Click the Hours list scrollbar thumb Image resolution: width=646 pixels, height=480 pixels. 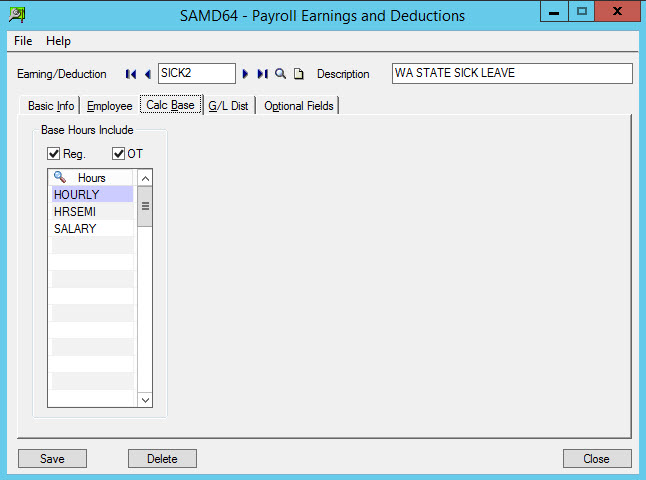pyautogui.click(x=145, y=206)
